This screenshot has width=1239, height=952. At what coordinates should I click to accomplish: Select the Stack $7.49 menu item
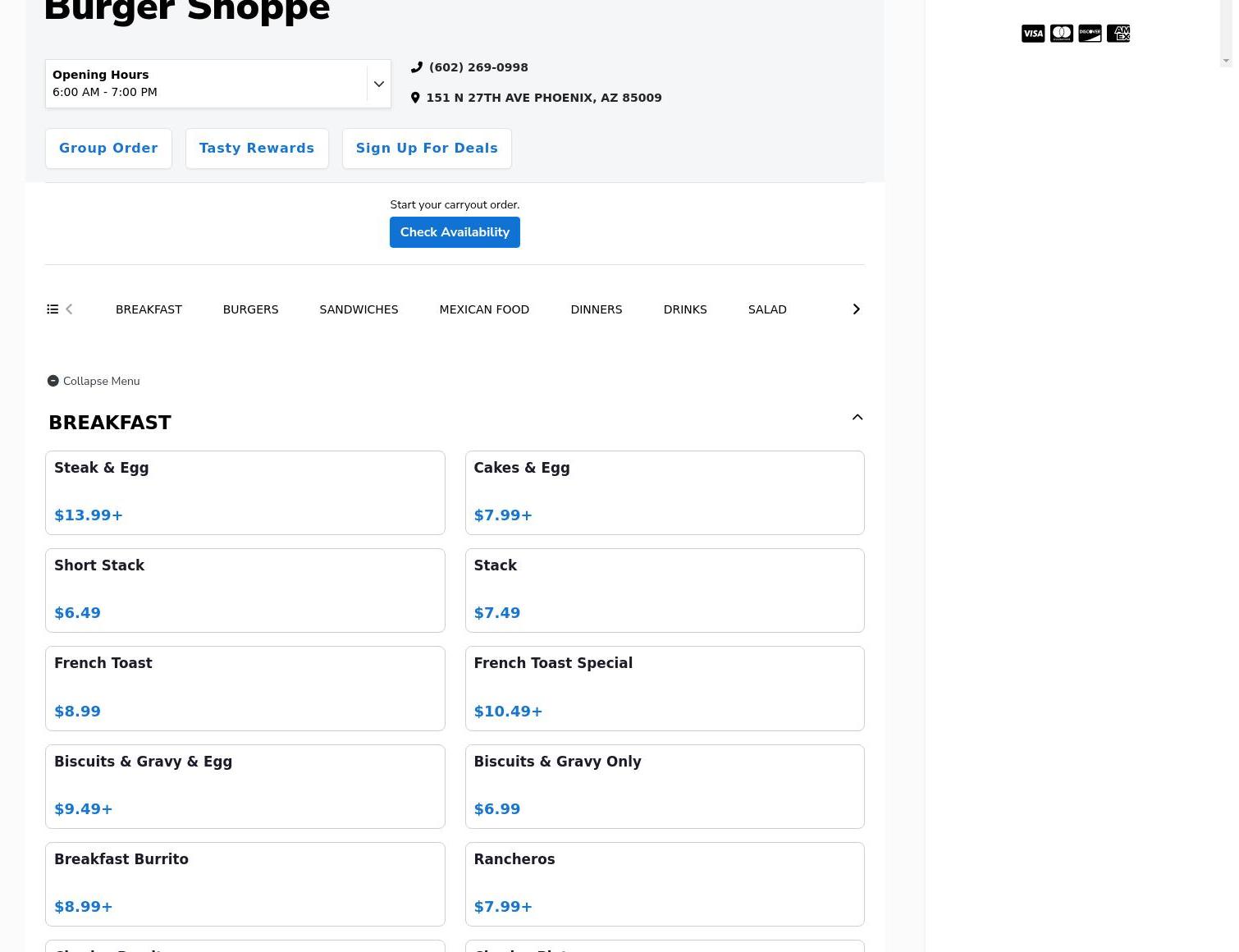coord(665,590)
